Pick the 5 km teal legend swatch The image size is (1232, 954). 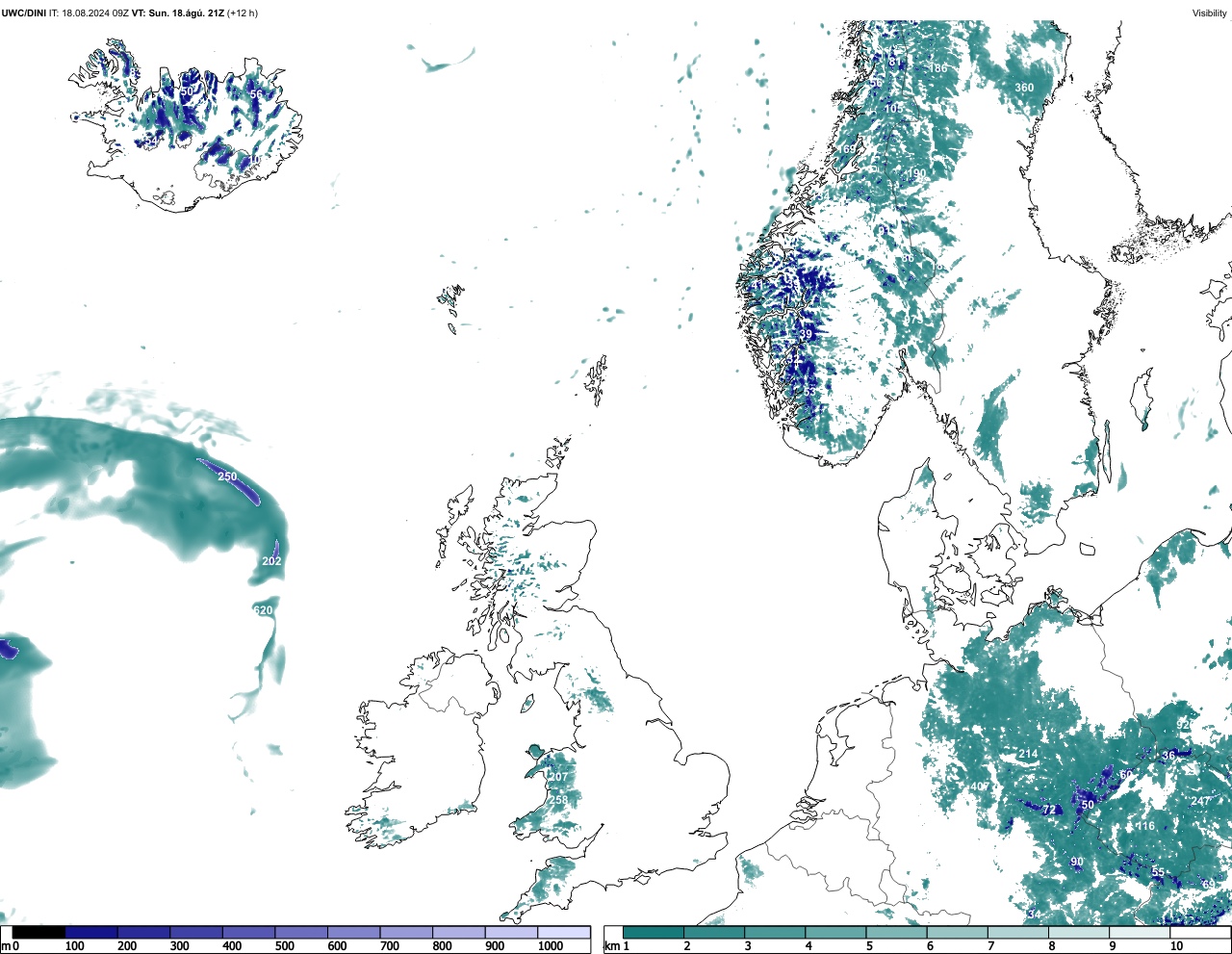tap(896, 932)
